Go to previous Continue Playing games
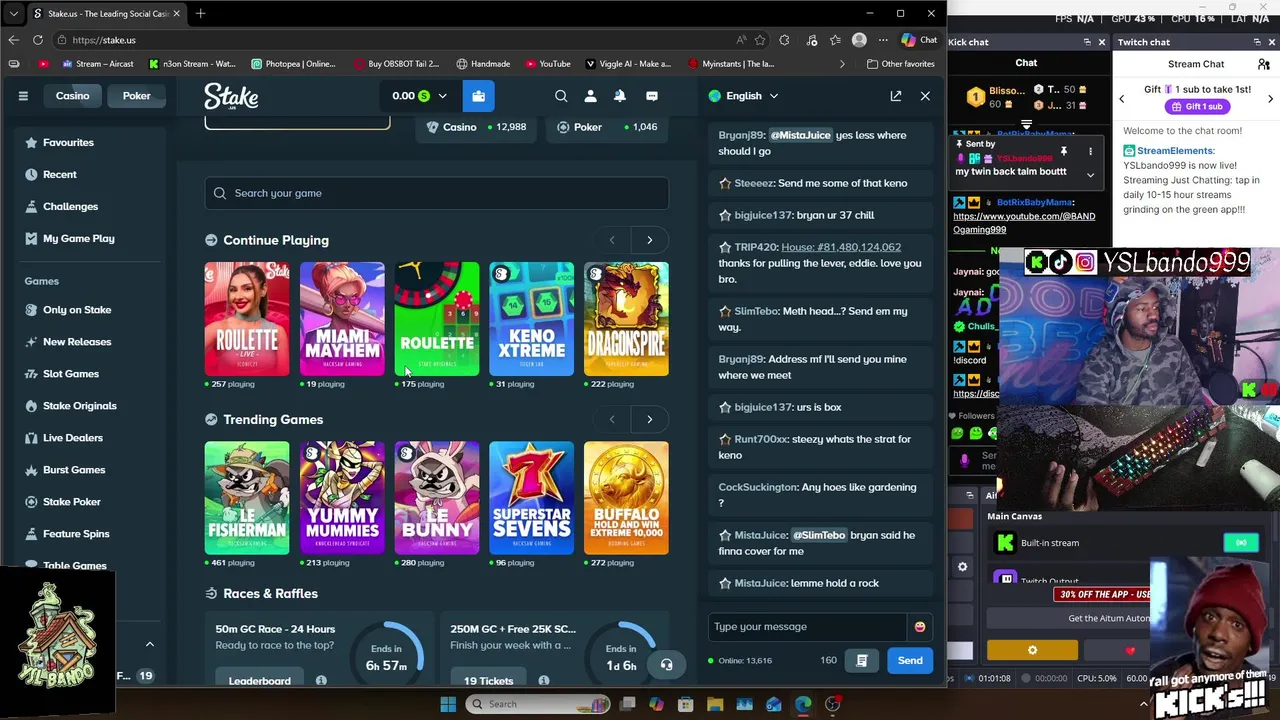1280x720 pixels. 612,240
